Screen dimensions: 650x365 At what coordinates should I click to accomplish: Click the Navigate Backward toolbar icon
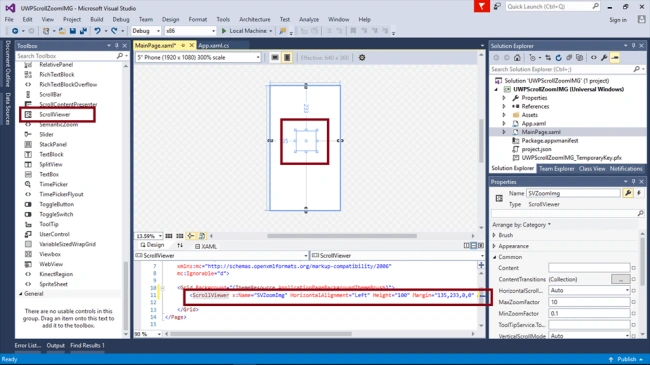15,31
